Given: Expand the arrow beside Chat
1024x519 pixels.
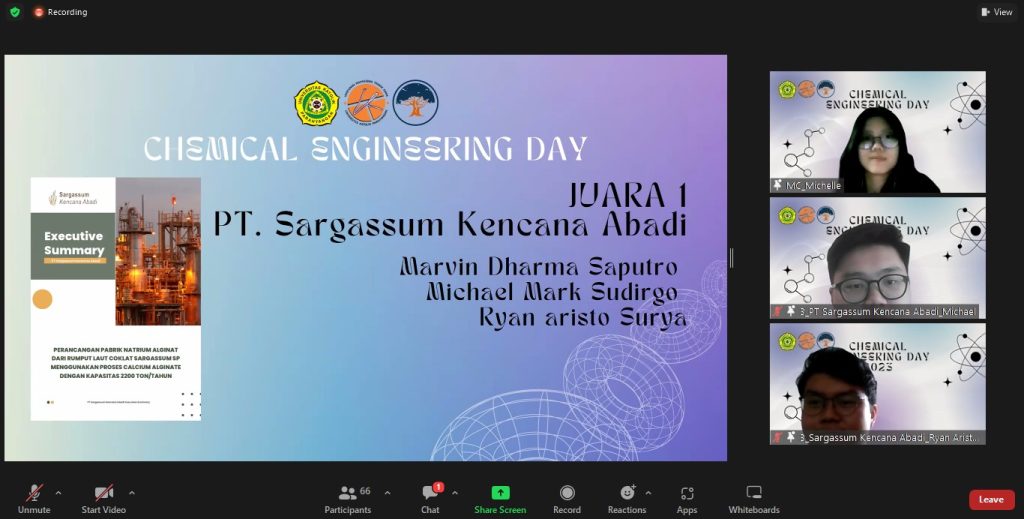Looking at the screenshot, I should click(x=455, y=492).
